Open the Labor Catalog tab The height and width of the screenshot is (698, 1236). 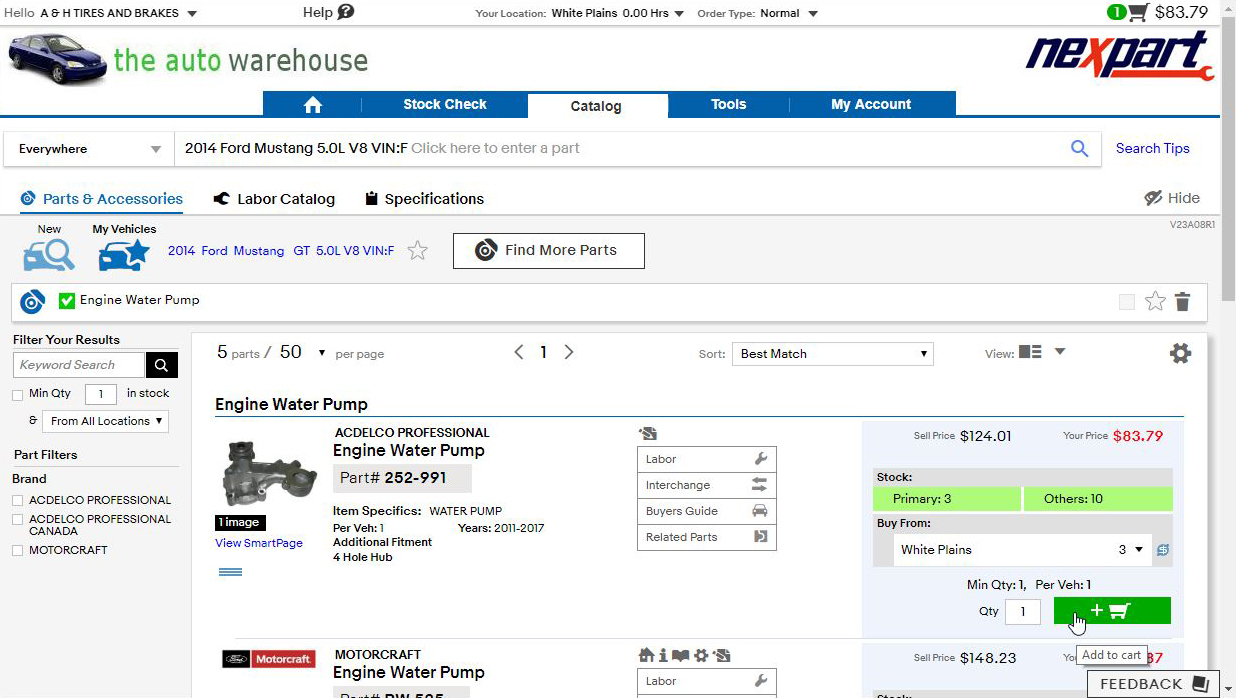[x=274, y=199]
